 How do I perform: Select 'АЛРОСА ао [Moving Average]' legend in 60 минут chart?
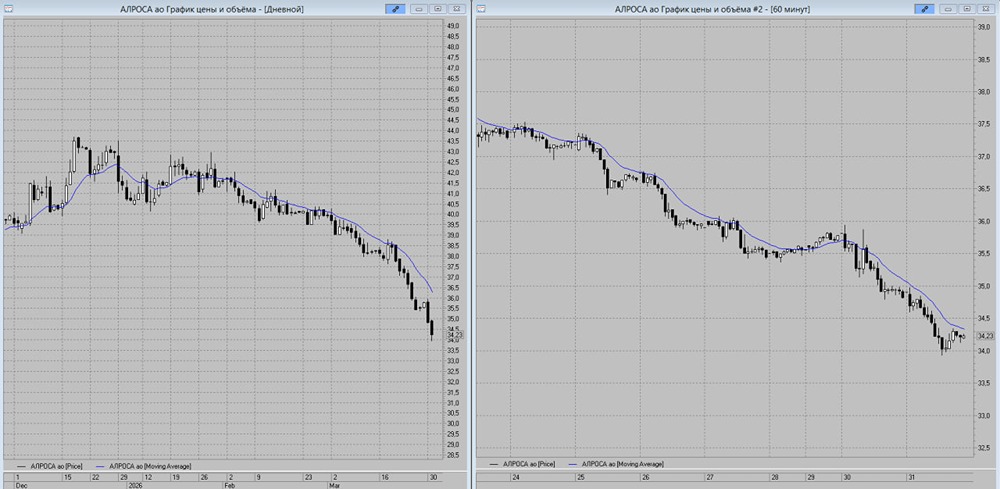622,464
